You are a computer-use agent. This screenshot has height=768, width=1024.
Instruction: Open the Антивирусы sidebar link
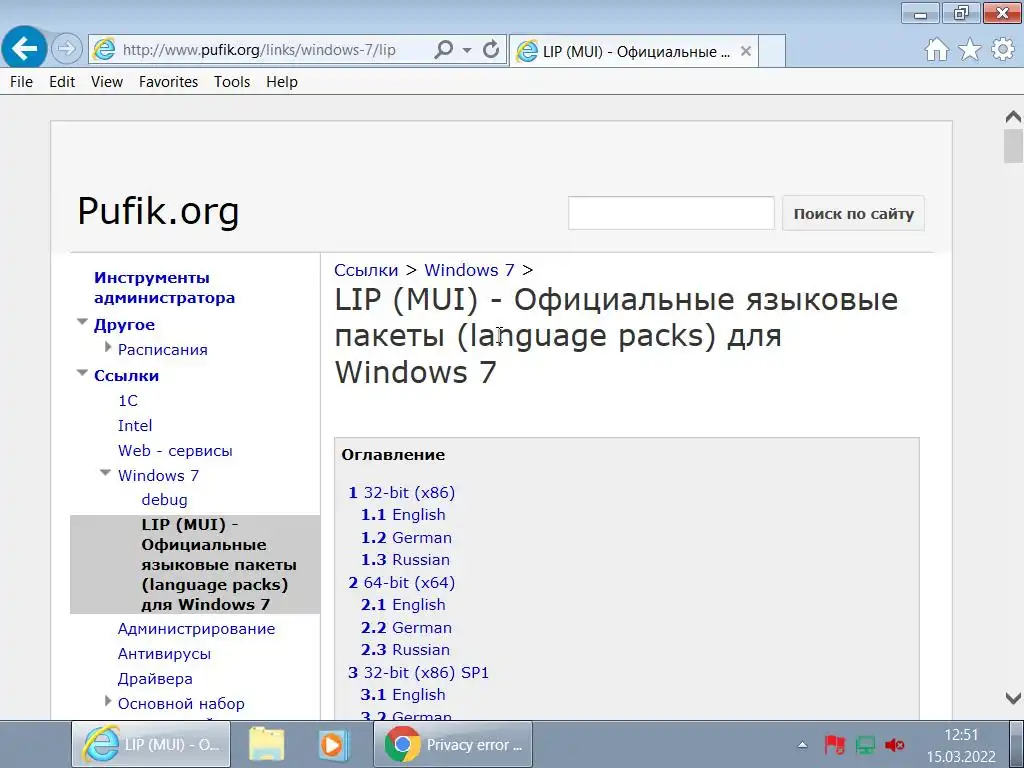pyautogui.click(x=164, y=654)
